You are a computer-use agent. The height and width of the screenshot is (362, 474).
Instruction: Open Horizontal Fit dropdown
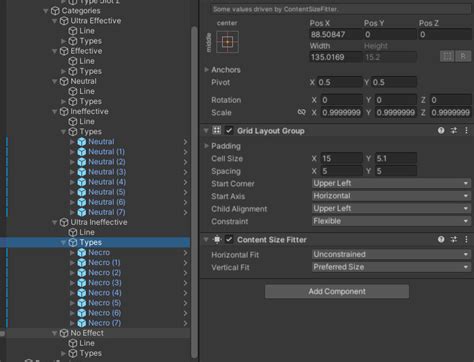click(x=391, y=254)
